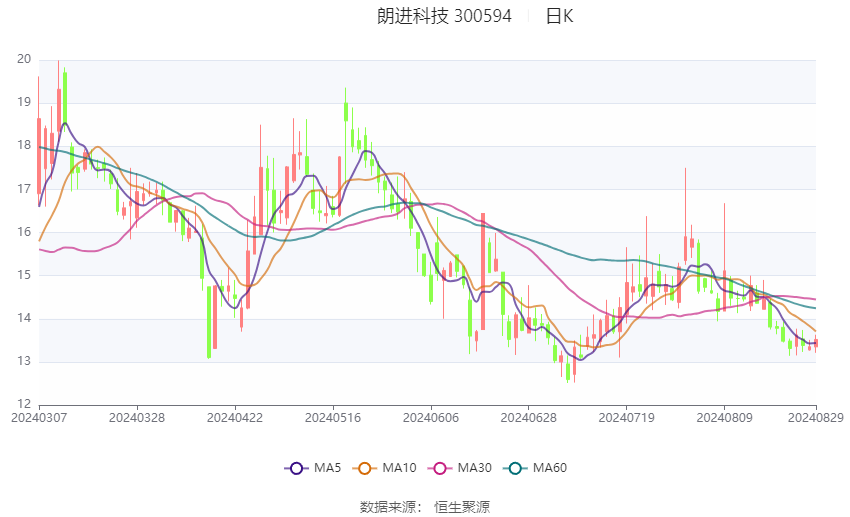Toggle the MA60 legend series
850x517 pixels.
[535, 468]
